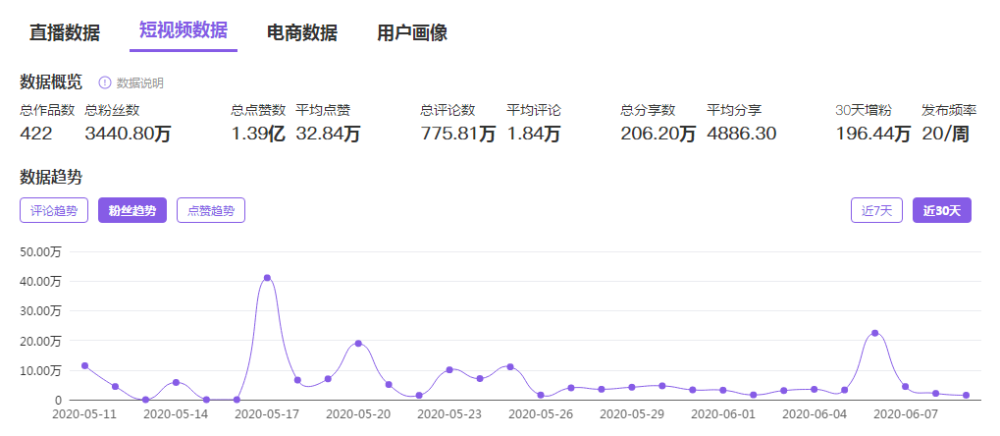This screenshot has height=436, width=1000.
Task: Click the 发布频率 value 20/周
Action: (946, 134)
